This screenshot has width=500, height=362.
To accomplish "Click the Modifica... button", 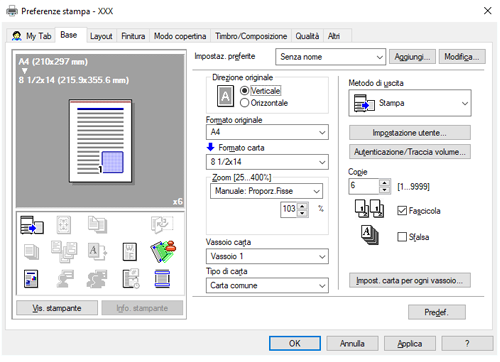I will click(x=462, y=57).
